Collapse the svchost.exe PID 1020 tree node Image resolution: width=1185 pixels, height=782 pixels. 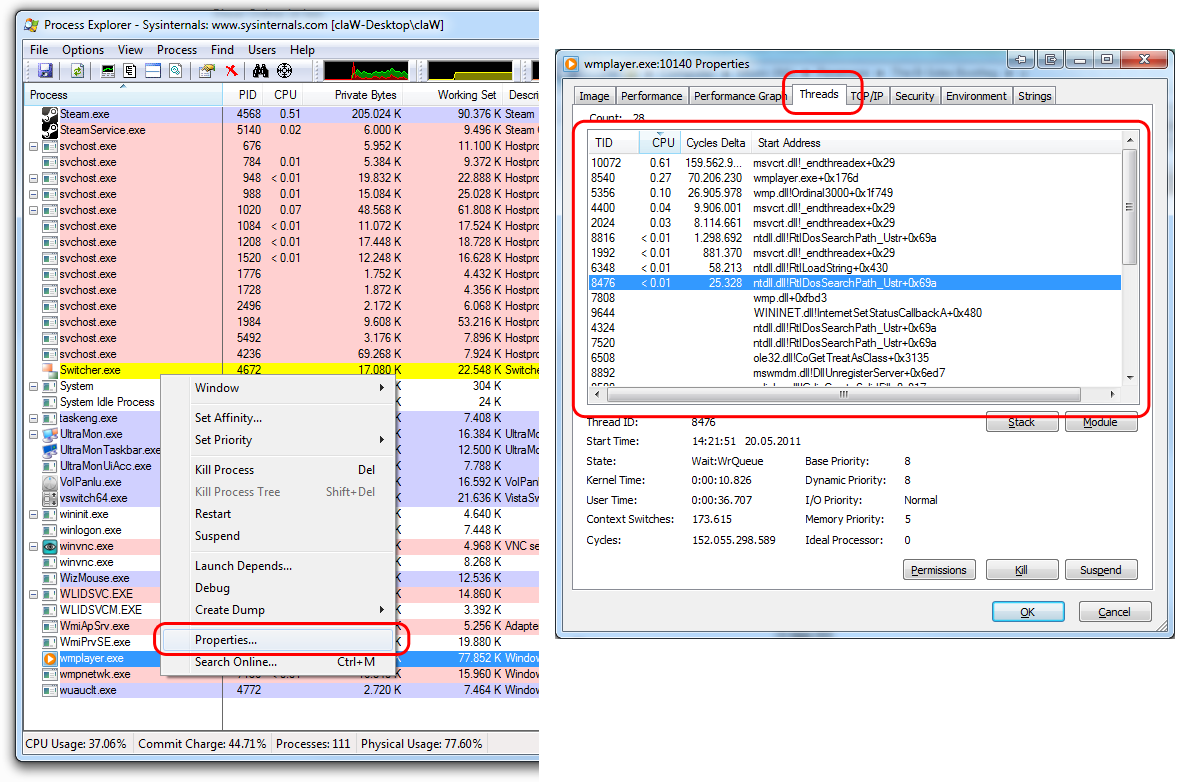click(x=33, y=210)
